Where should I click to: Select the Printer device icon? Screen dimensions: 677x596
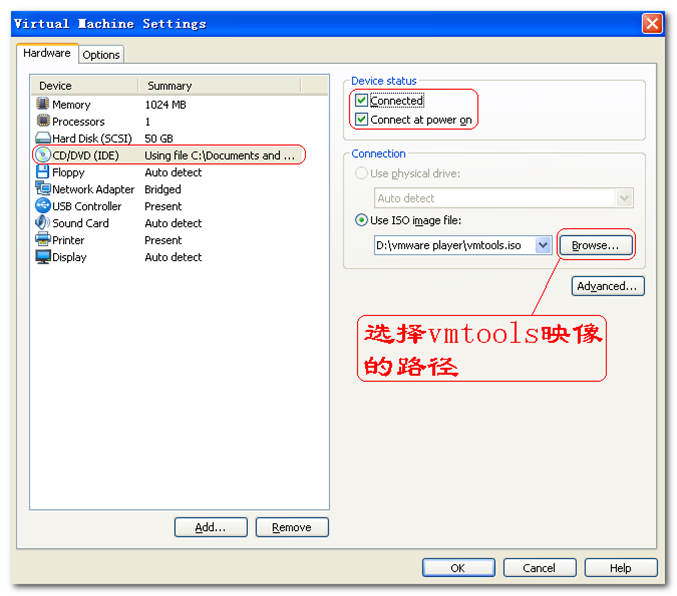[42, 239]
